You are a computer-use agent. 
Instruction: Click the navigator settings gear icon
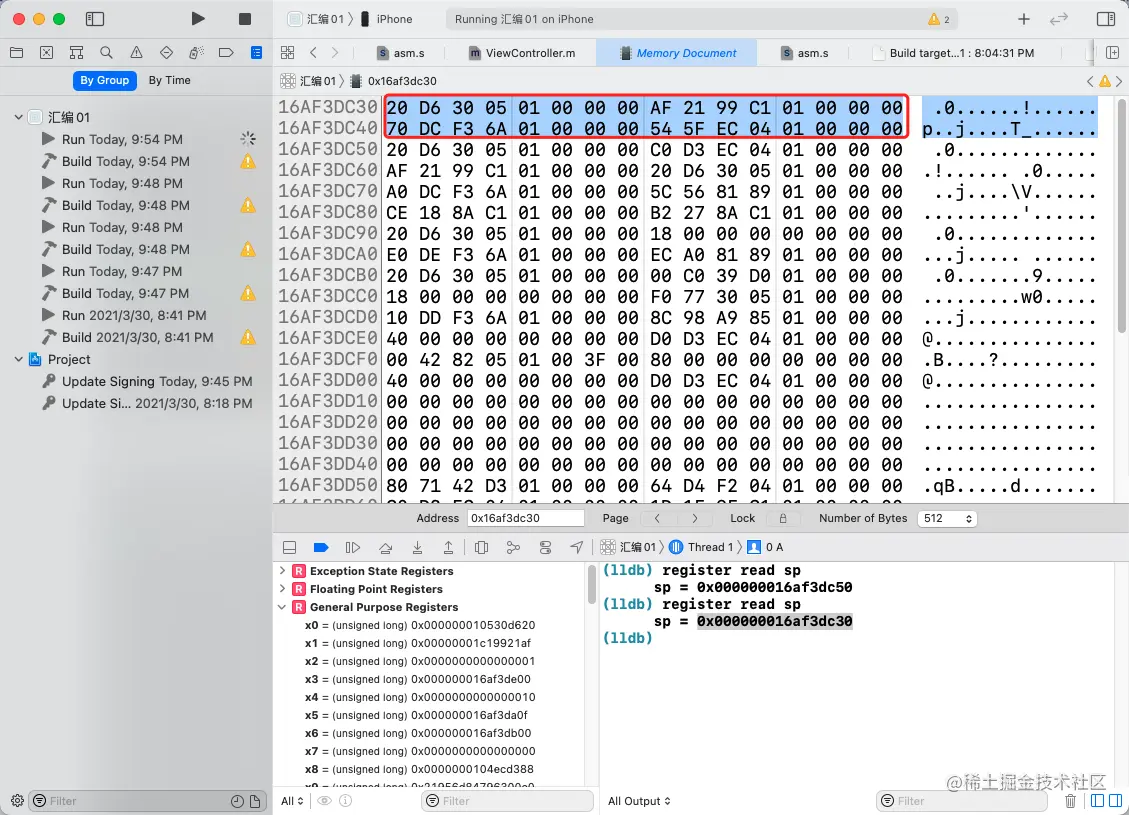17,801
